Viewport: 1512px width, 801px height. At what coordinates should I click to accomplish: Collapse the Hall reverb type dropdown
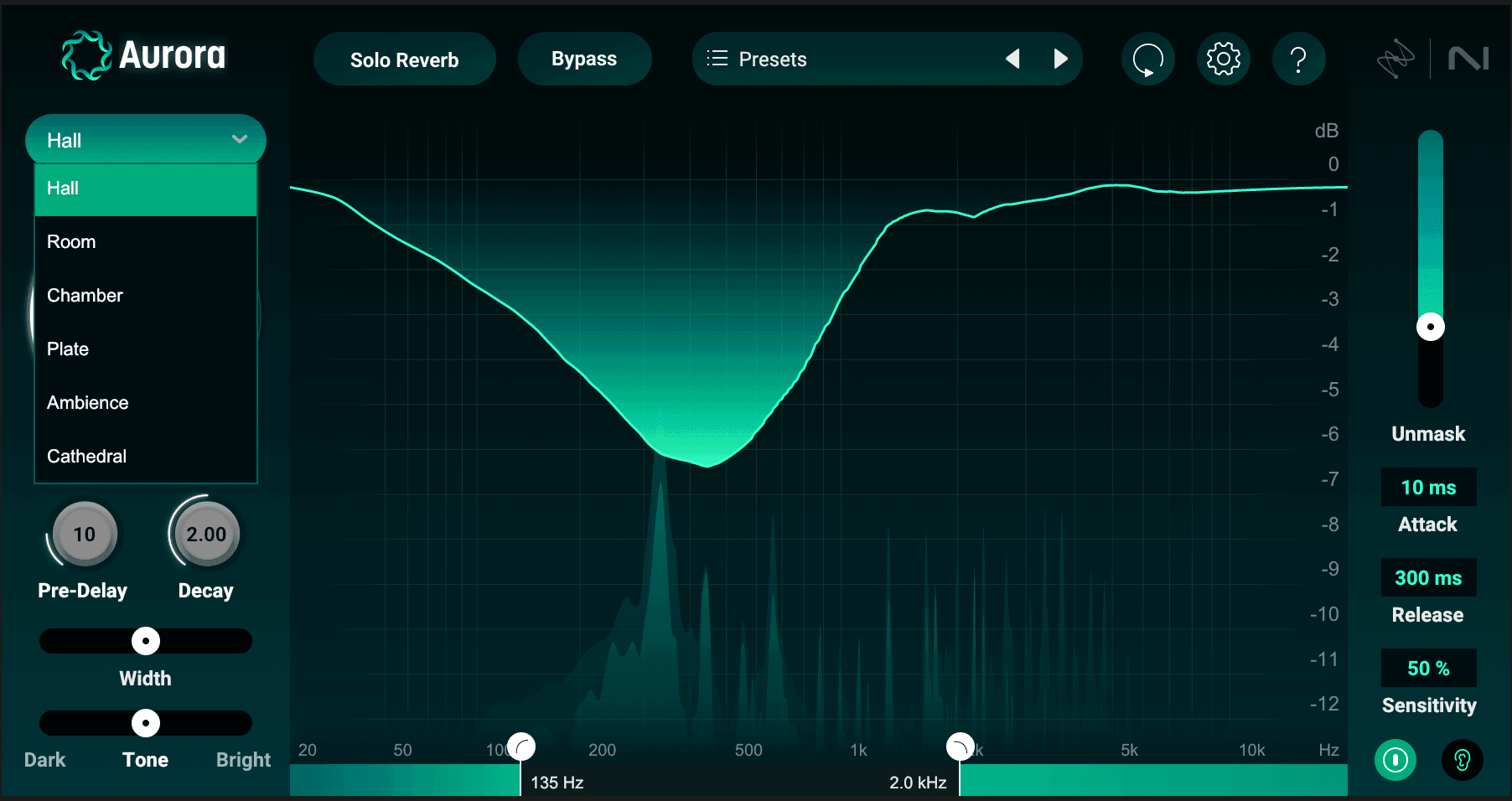coord(146,139)
